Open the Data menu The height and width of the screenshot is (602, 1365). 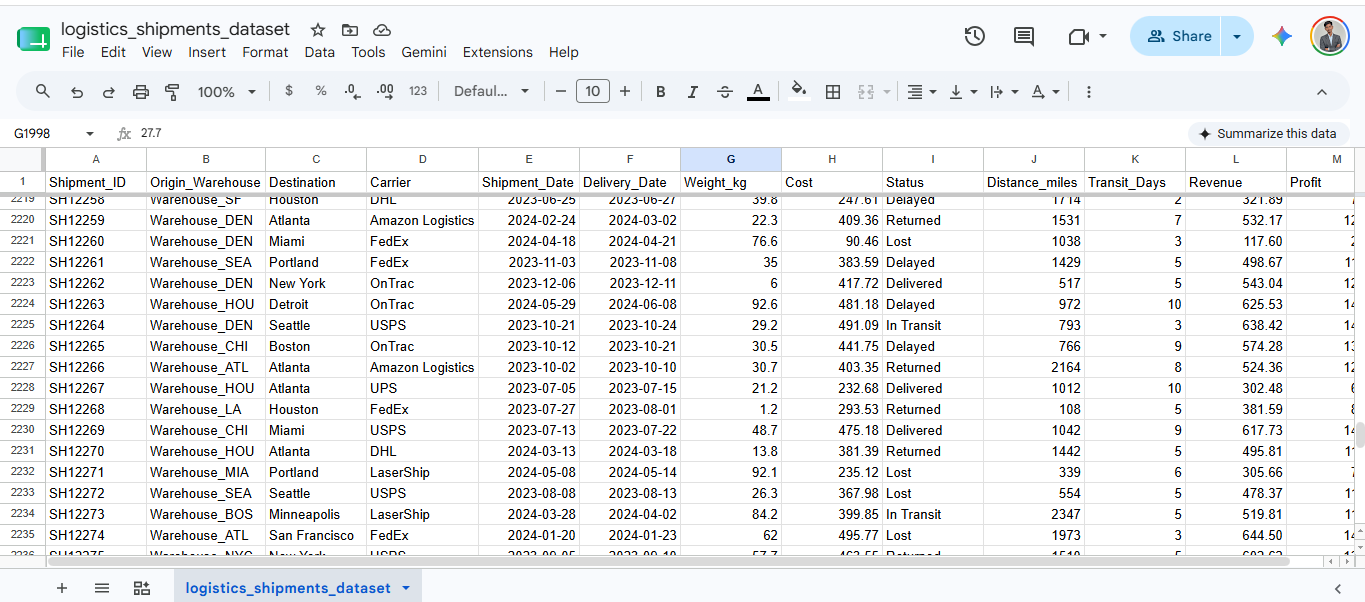coord(320,52)
